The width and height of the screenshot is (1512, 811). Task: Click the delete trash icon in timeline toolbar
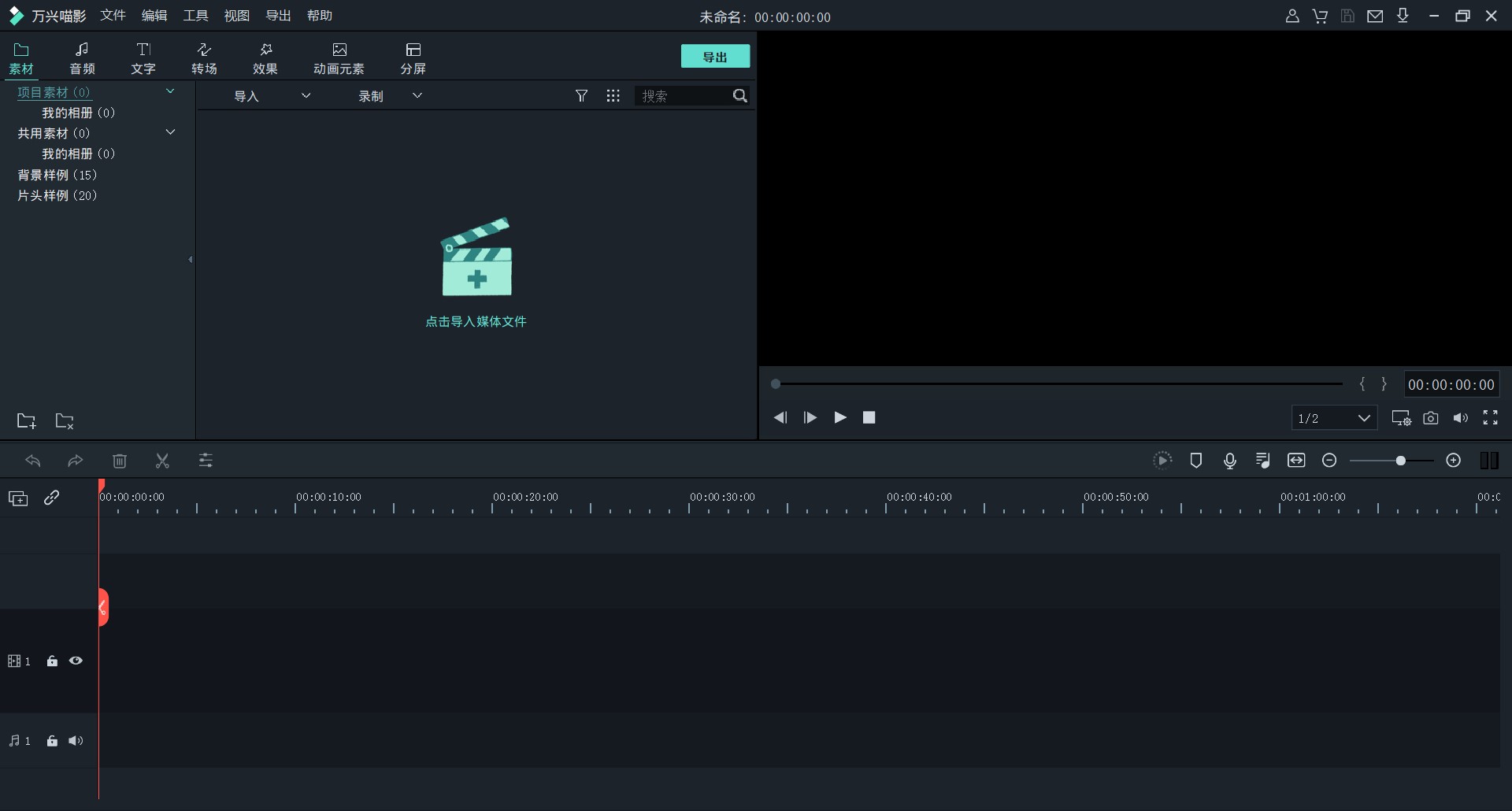(120, 461)
